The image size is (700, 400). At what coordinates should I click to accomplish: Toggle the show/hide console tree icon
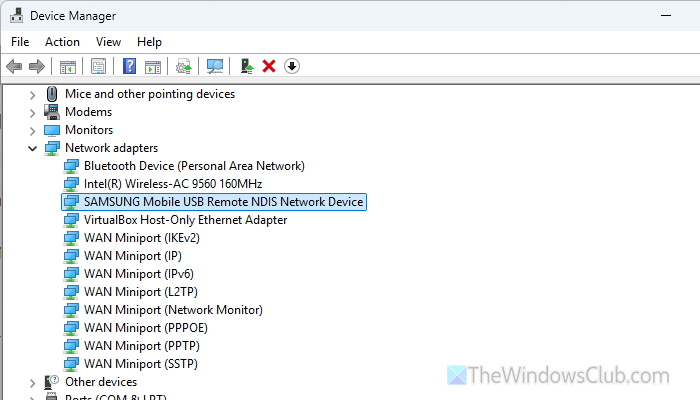tap(68, 67)
